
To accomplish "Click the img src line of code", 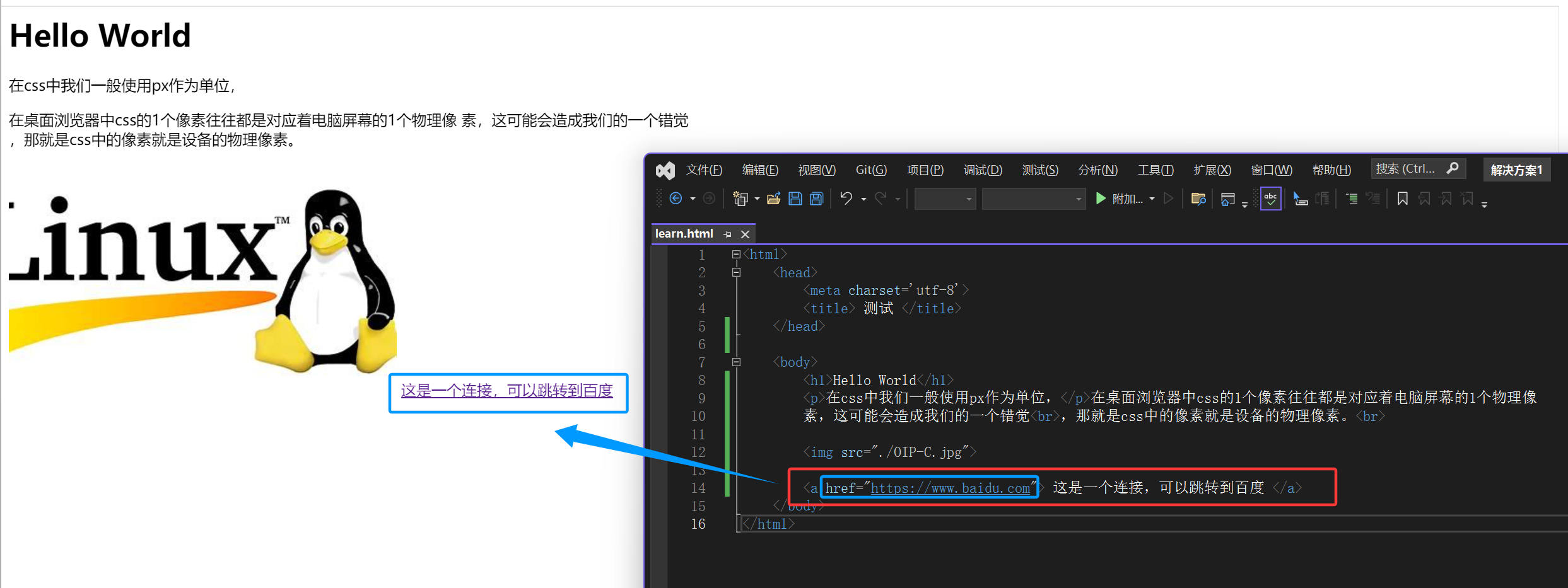I will (889, 453).
